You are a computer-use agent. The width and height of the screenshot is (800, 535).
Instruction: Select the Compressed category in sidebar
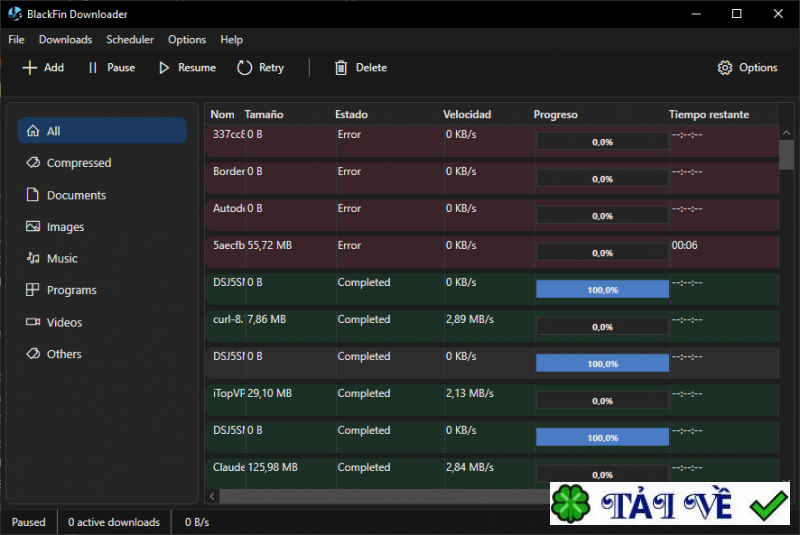78,163
